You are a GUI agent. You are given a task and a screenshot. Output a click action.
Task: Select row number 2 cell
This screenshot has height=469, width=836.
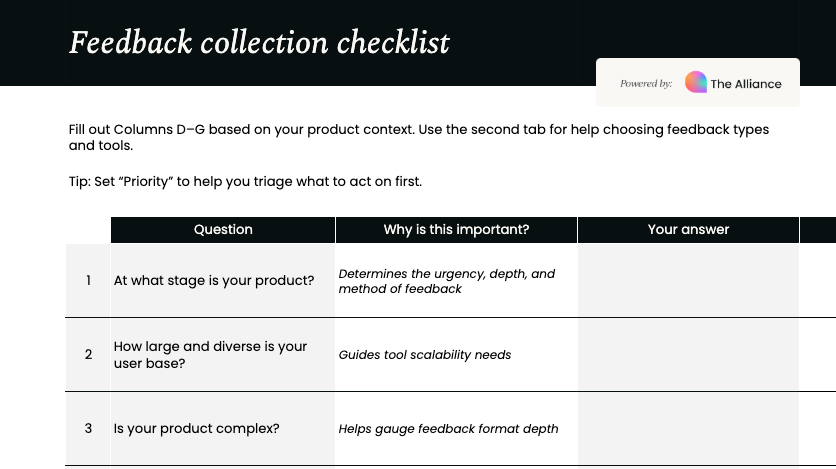click(88, 355)
